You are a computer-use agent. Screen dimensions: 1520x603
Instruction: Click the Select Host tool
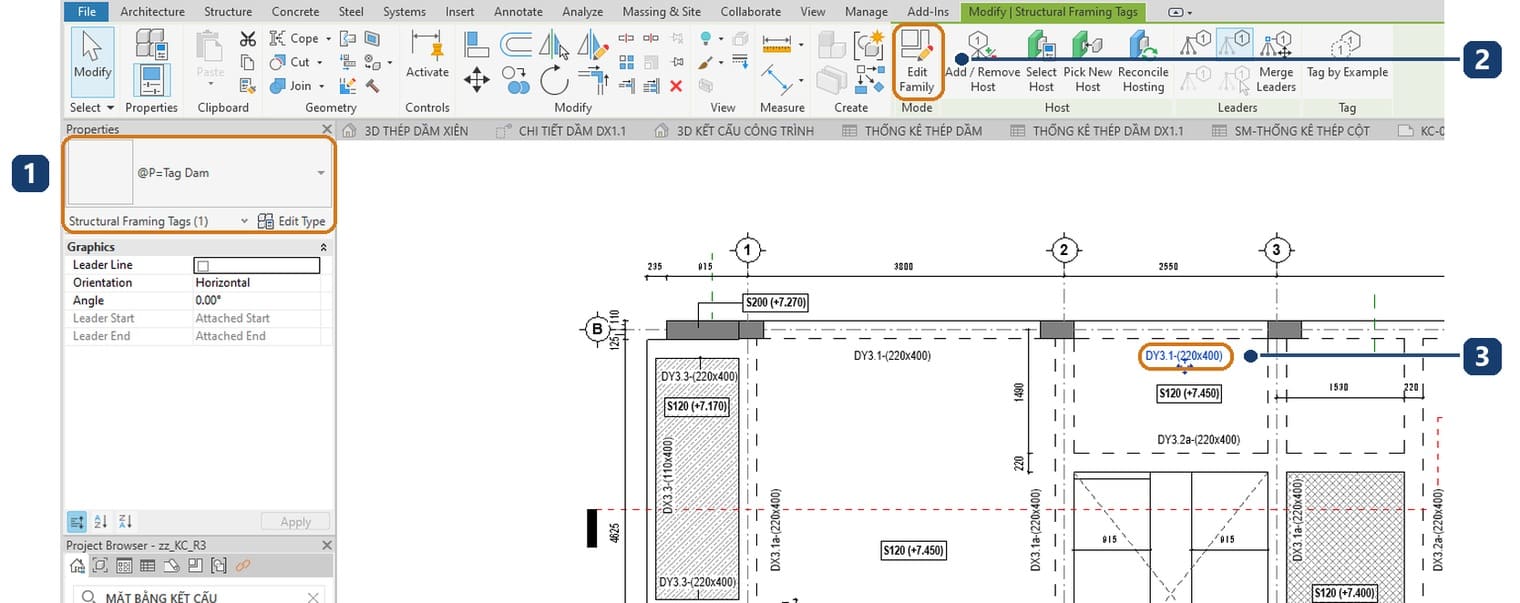coord(1041,61)
